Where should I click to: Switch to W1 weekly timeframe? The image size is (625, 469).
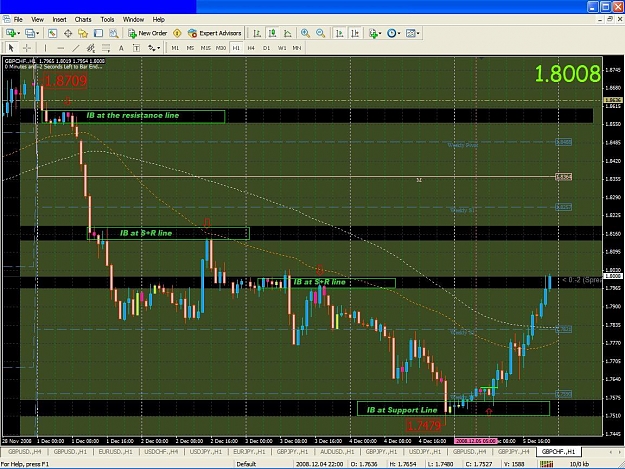pos(282,48)
